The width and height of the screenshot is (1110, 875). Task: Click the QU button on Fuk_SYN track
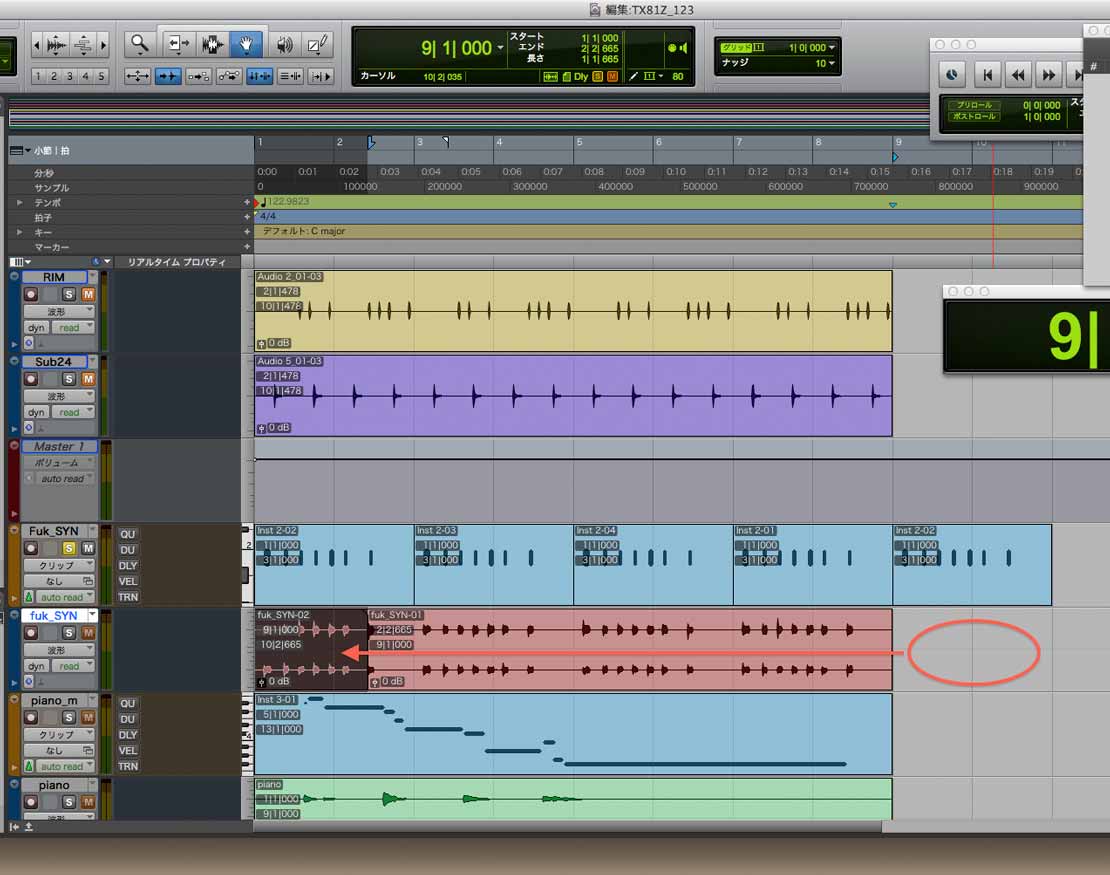pyautogui.click(x=127, y=534)
